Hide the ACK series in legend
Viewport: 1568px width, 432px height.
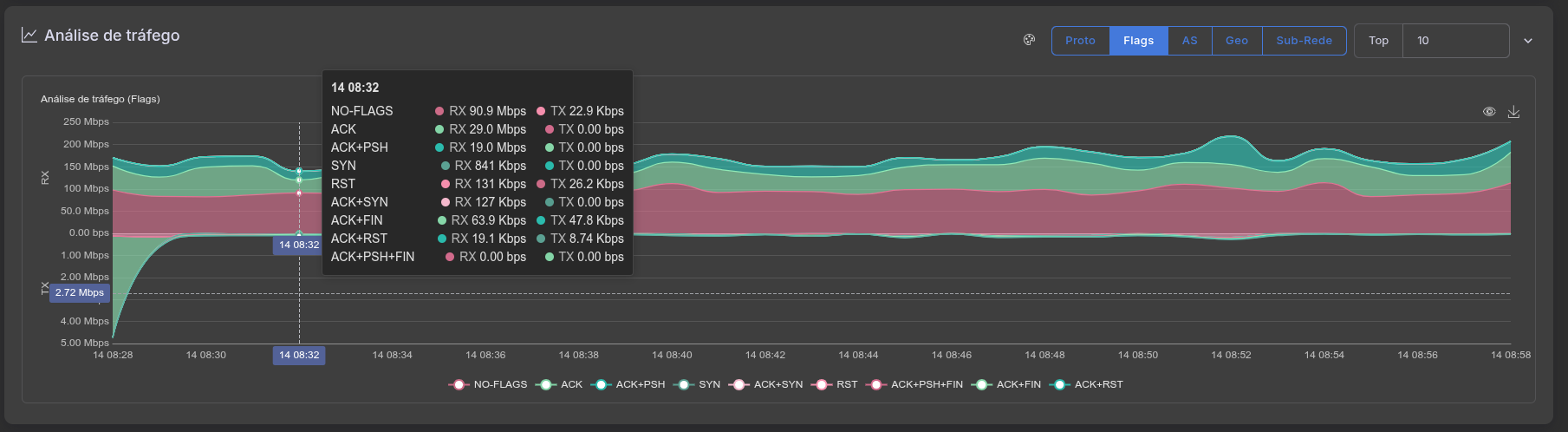[560, 384]
